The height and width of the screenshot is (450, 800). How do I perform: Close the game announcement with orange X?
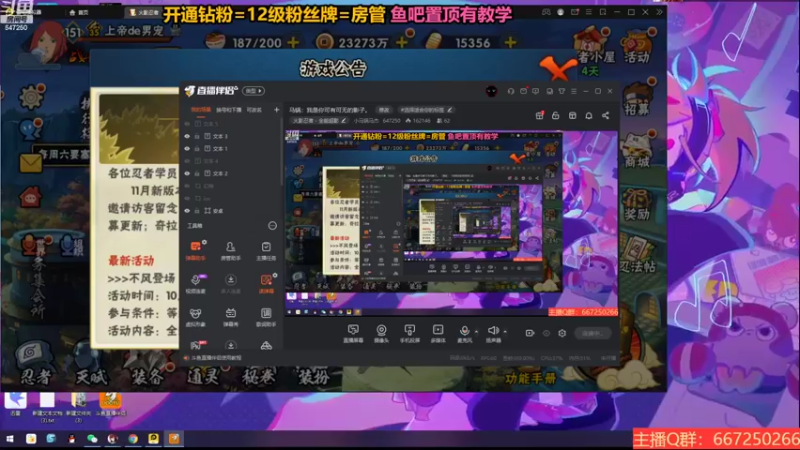(558, 67)
